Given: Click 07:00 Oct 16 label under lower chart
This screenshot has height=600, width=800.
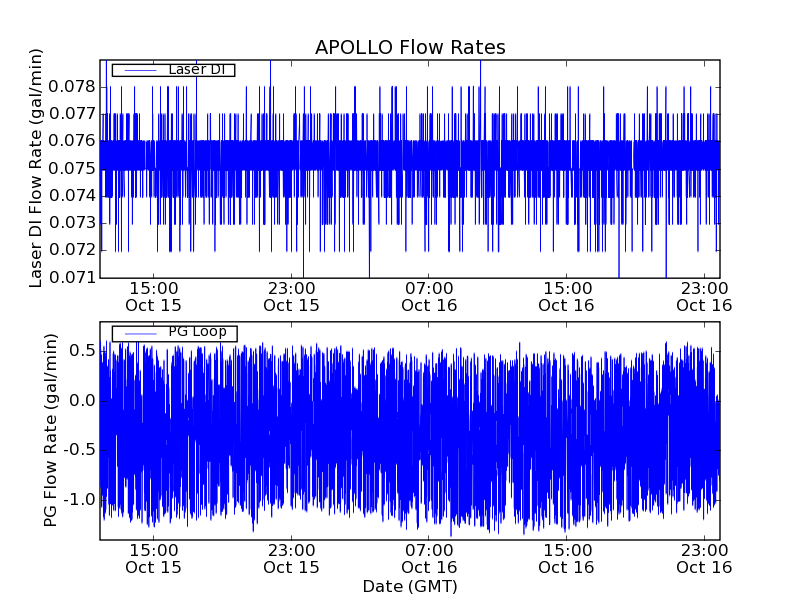Looking at the screenshot, I should click(430, 558).
